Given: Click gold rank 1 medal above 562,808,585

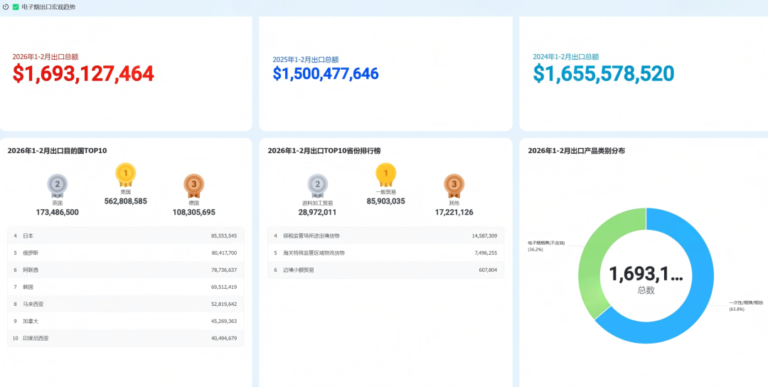Looking at the screenshot, I should pos(125,174).
